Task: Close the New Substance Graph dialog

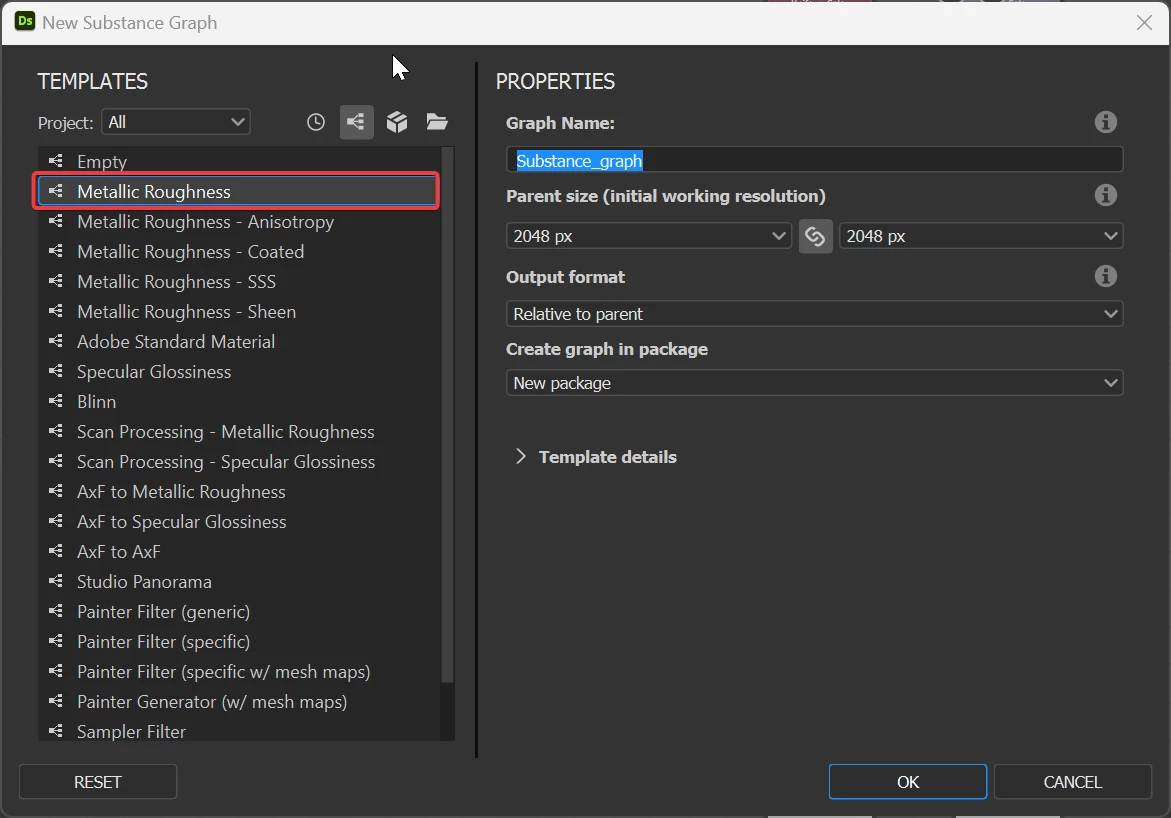Action: tap(1144, 22)
